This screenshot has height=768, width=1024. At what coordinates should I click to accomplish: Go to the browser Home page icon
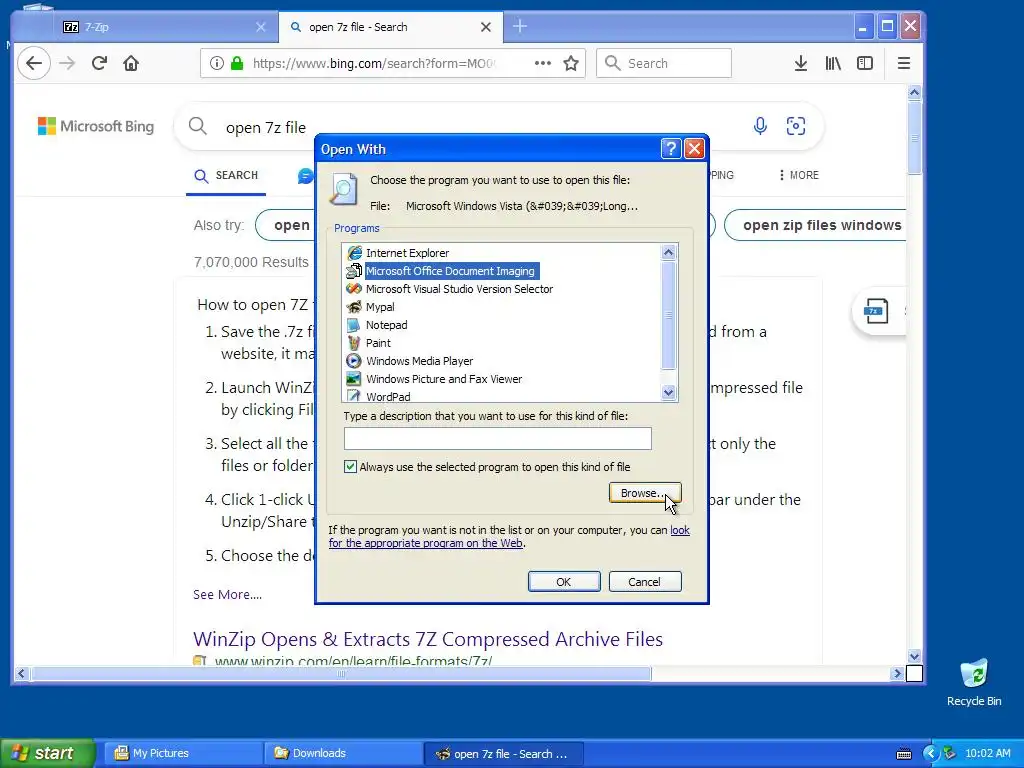131,63
